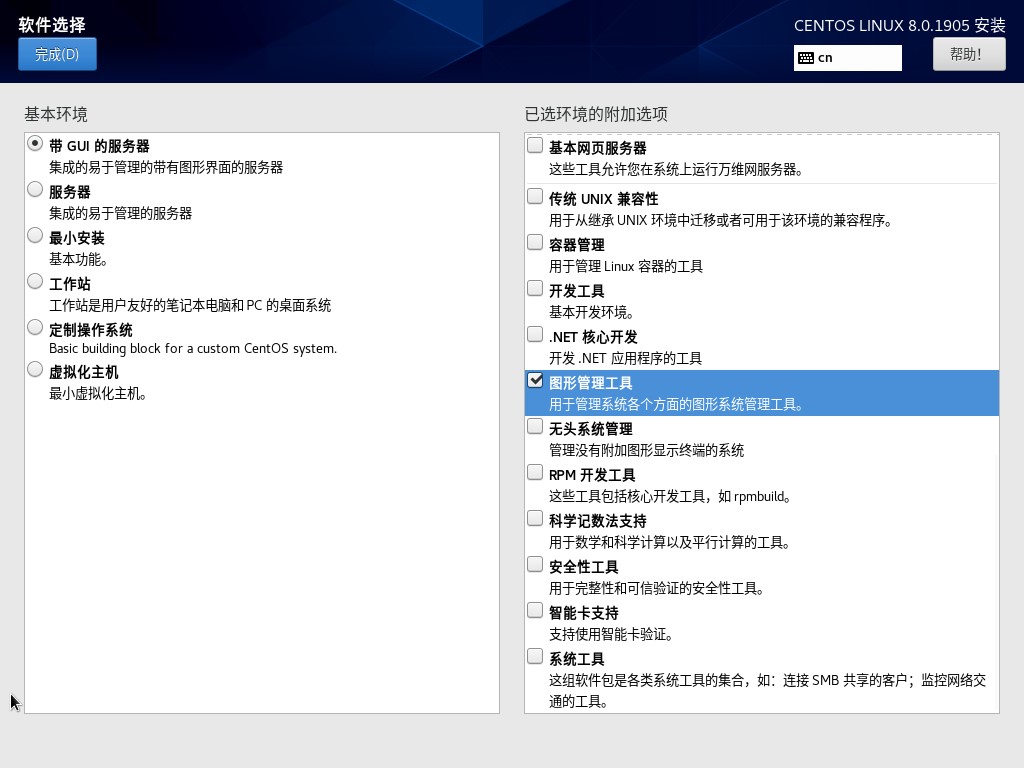Tick the 科学记数法支持 checkbox
This screenshot has height=768, width=1024.
point(535,519)
